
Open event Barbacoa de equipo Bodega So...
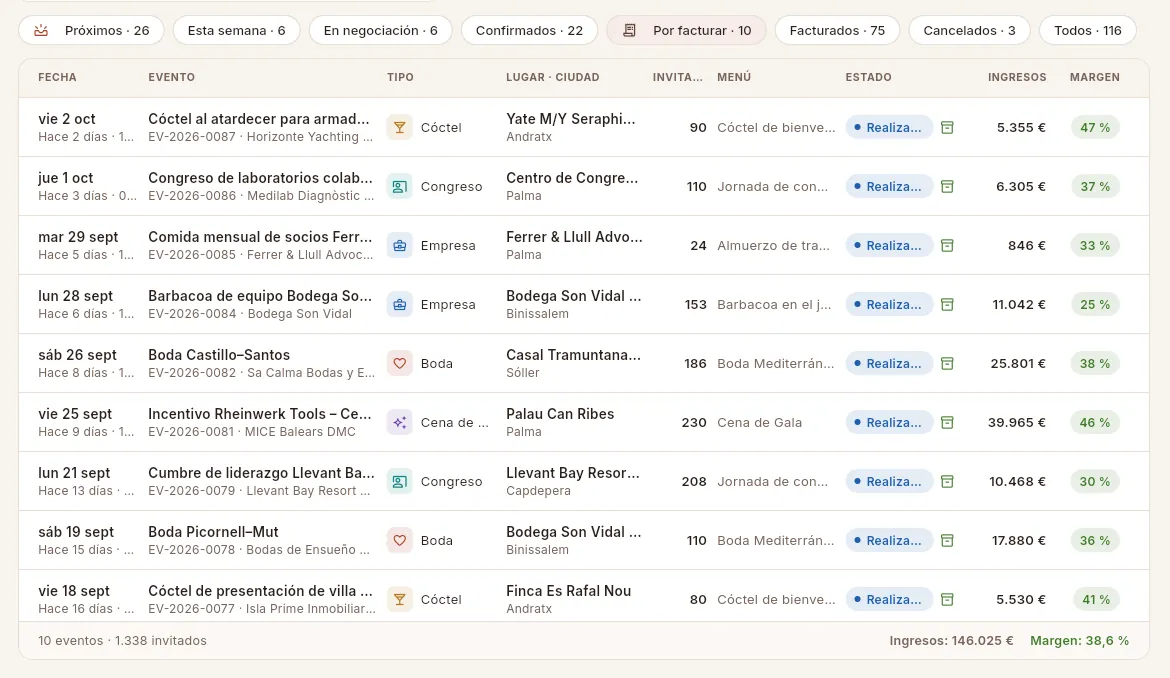point(260,295)
